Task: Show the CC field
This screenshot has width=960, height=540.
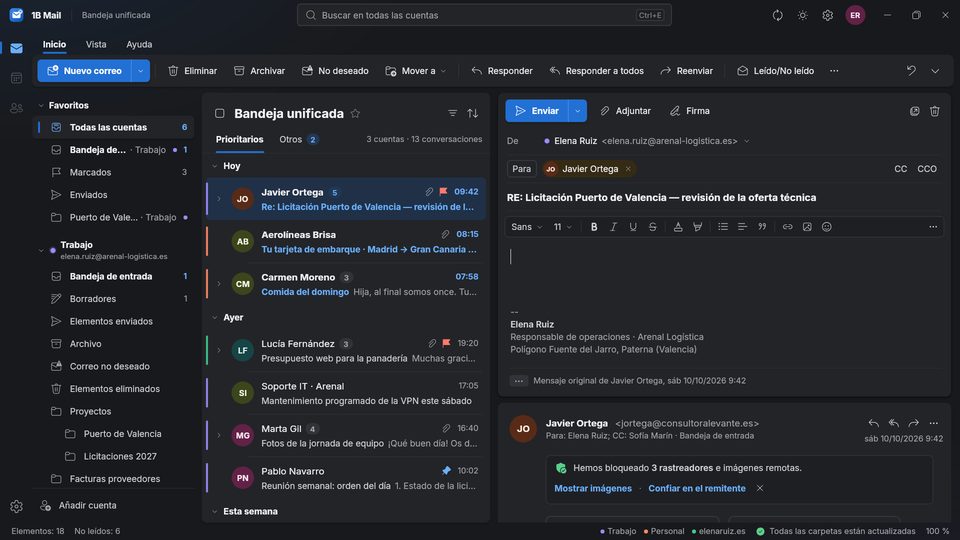Action: (900, 169)
